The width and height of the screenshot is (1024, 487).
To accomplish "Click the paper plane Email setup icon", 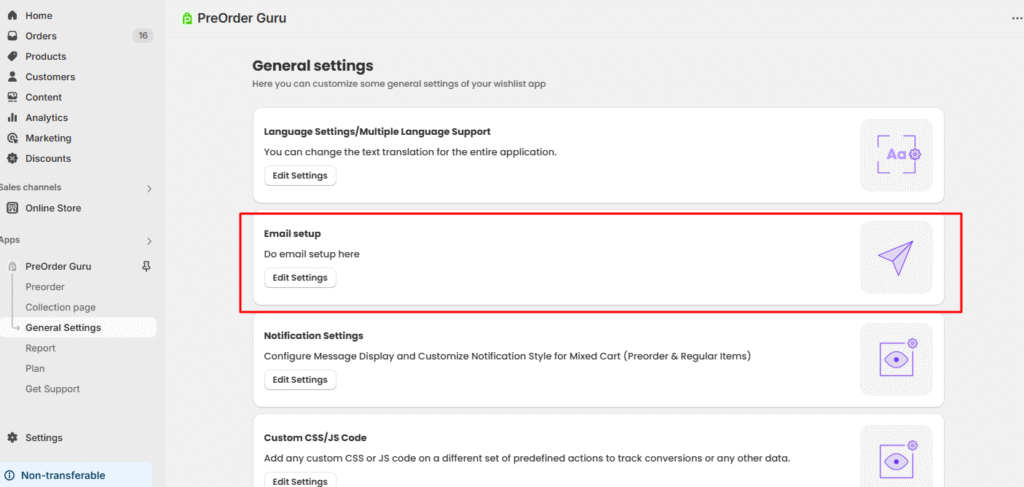I will pos(896,257).
